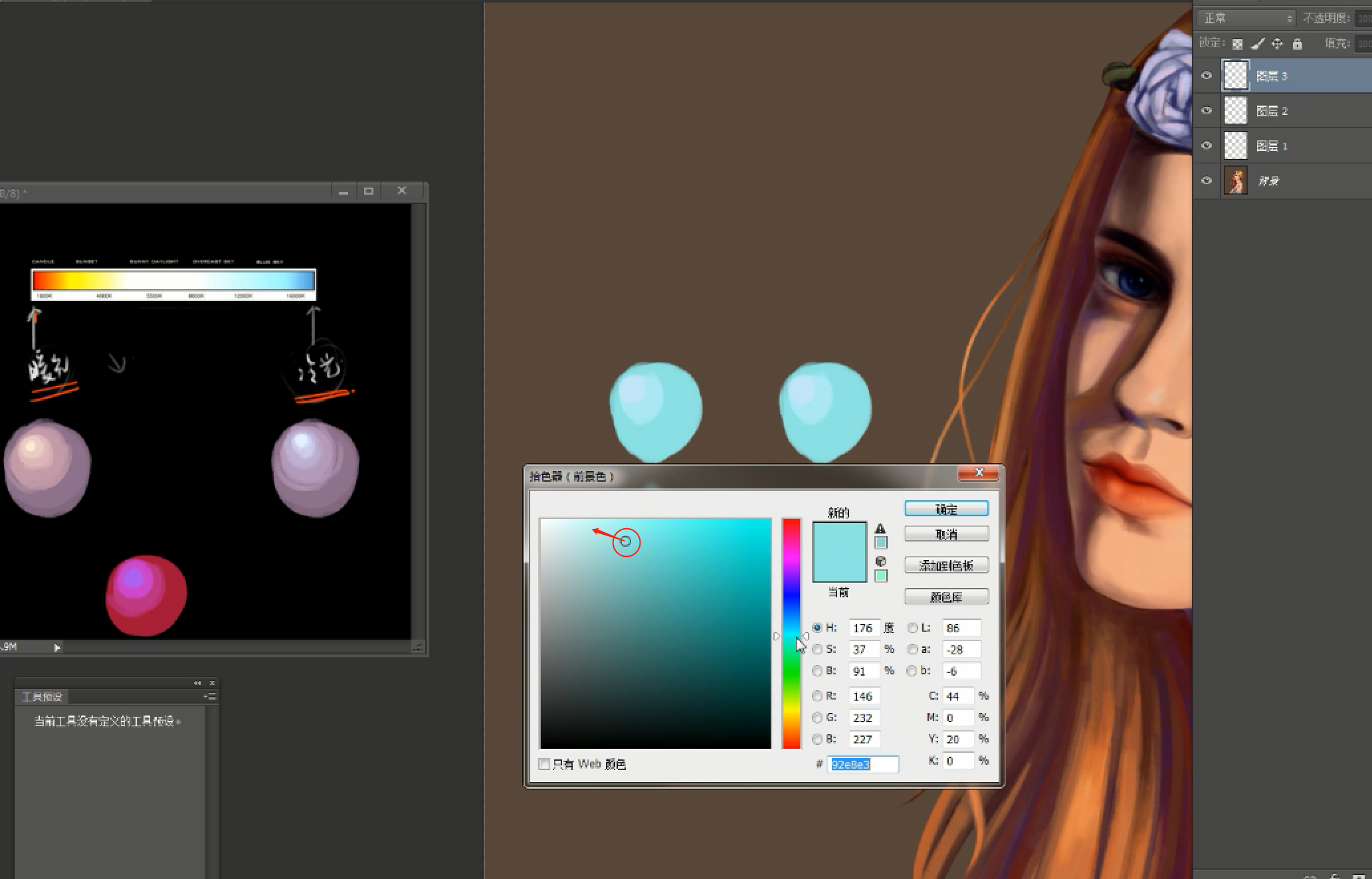Click the status bar play arrow icon
Viewport: 1372px width, 879px height.
(57, 648)
